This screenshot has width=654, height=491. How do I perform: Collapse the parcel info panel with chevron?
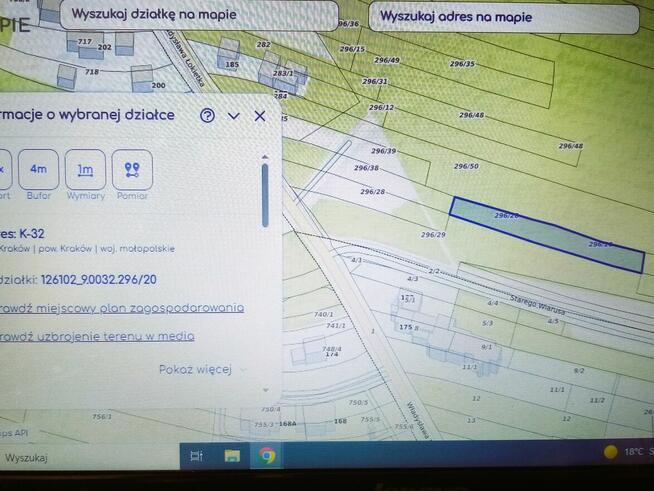[x=234, y=115]
